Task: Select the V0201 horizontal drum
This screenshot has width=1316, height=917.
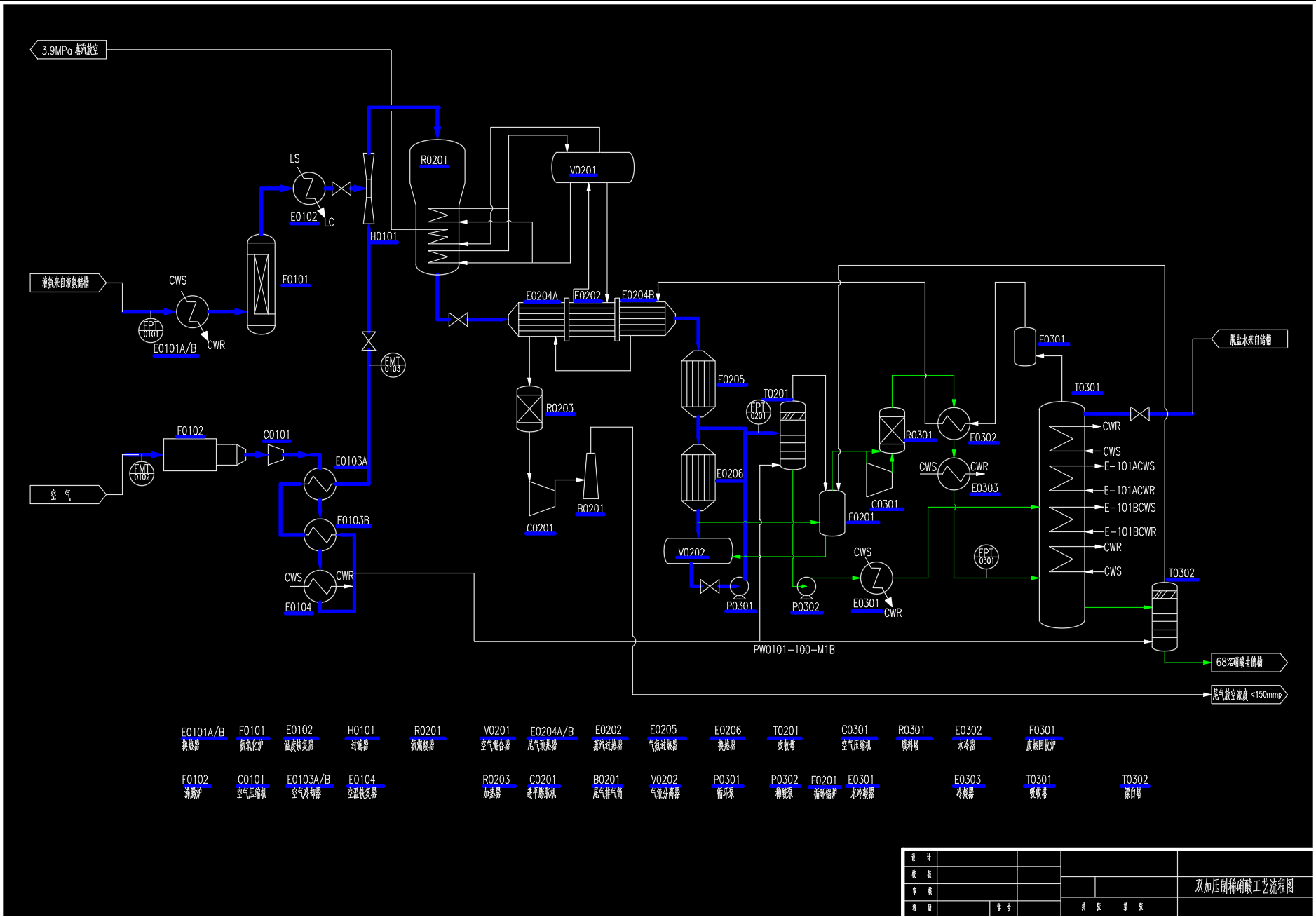Action: click(x=592, y=168)
